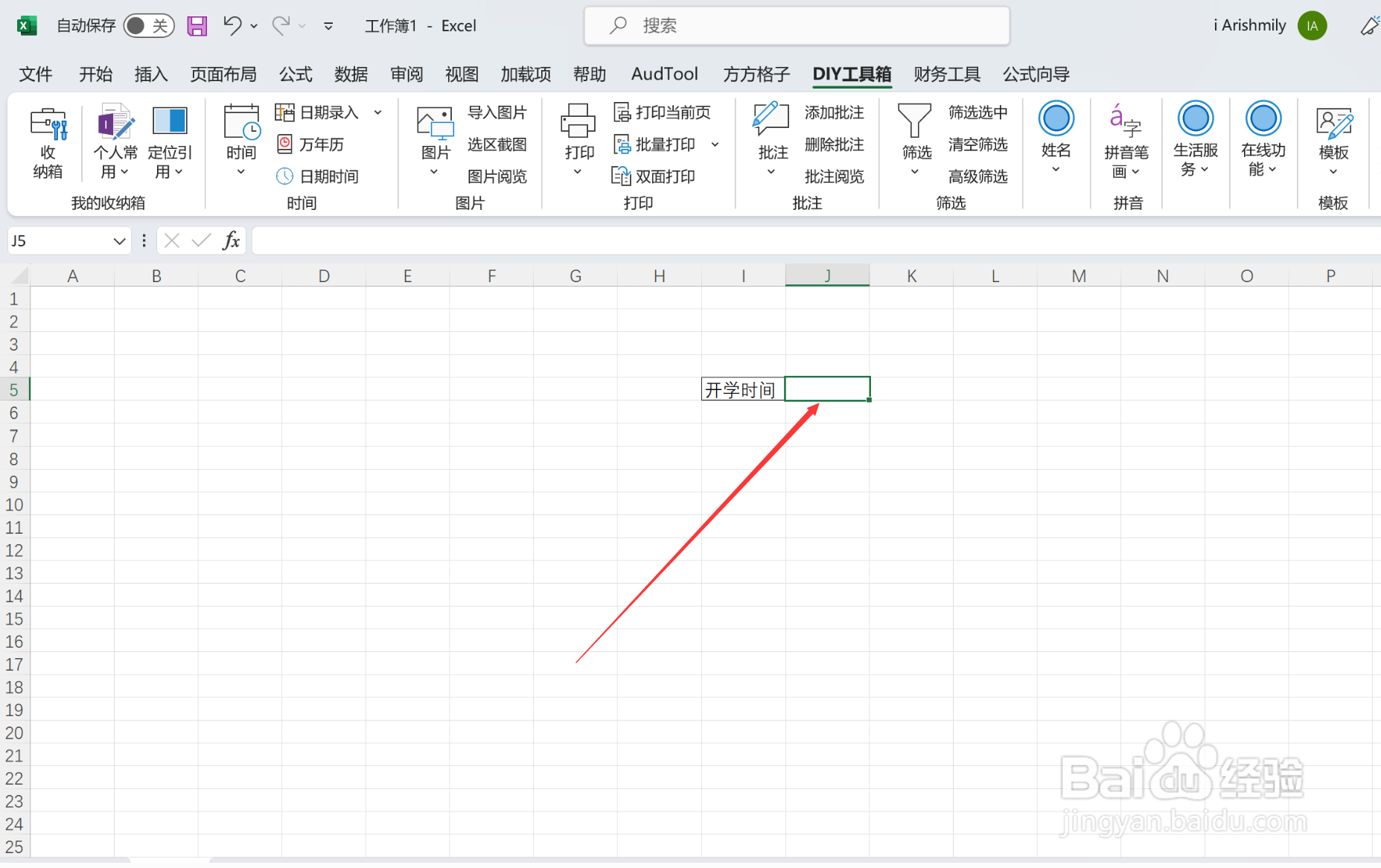Open 万年历 calendar tool
This screenshot has width=1381, height=868.
click(x=310, y=144)
